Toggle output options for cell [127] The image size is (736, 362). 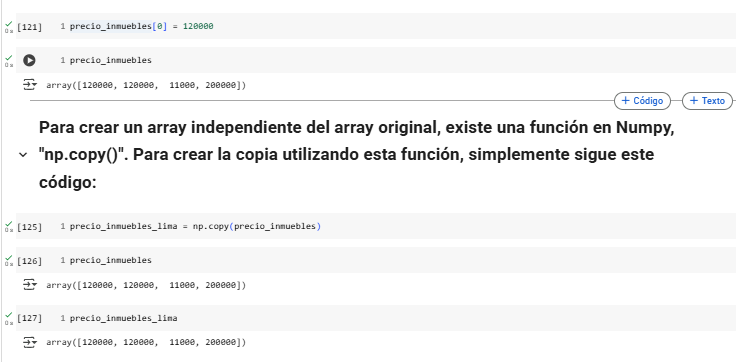point(30,343)
